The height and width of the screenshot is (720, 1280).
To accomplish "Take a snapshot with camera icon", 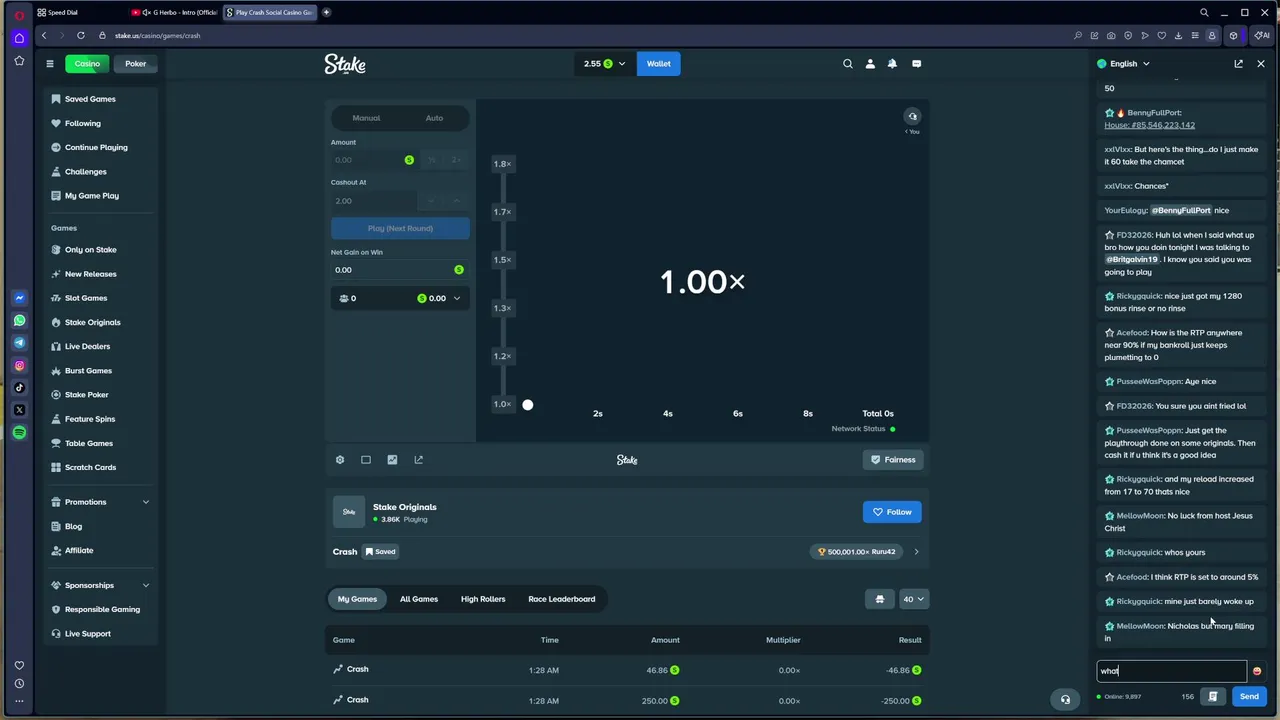I will click(x=1111, y=35).
